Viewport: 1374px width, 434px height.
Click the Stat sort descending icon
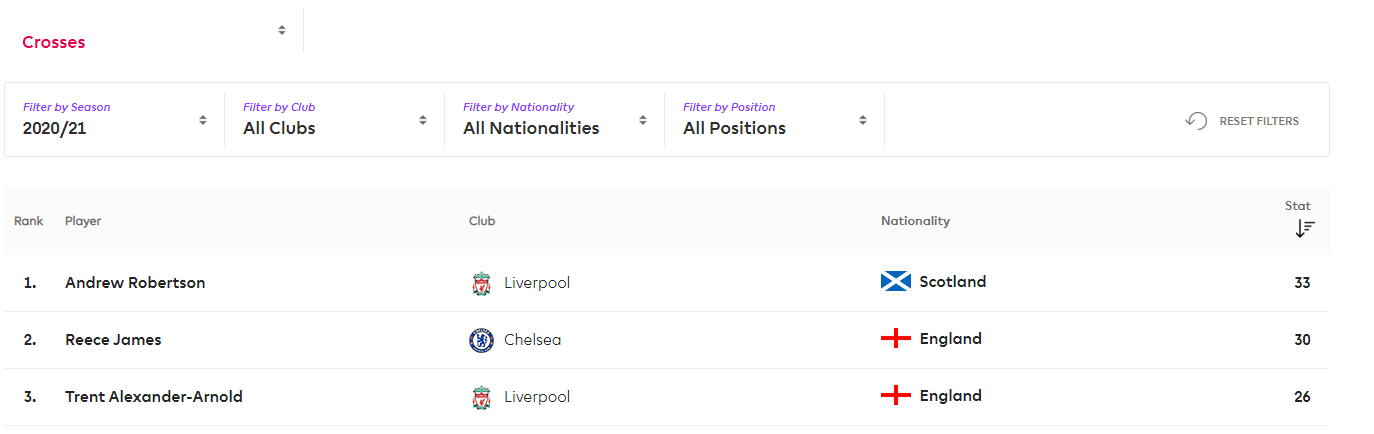tap(1304, 228)
